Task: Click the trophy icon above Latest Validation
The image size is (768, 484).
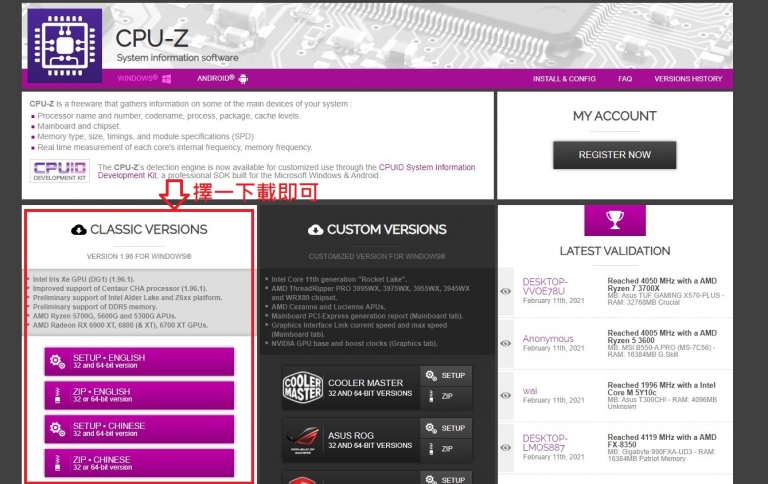Action: tap(615, 220)
